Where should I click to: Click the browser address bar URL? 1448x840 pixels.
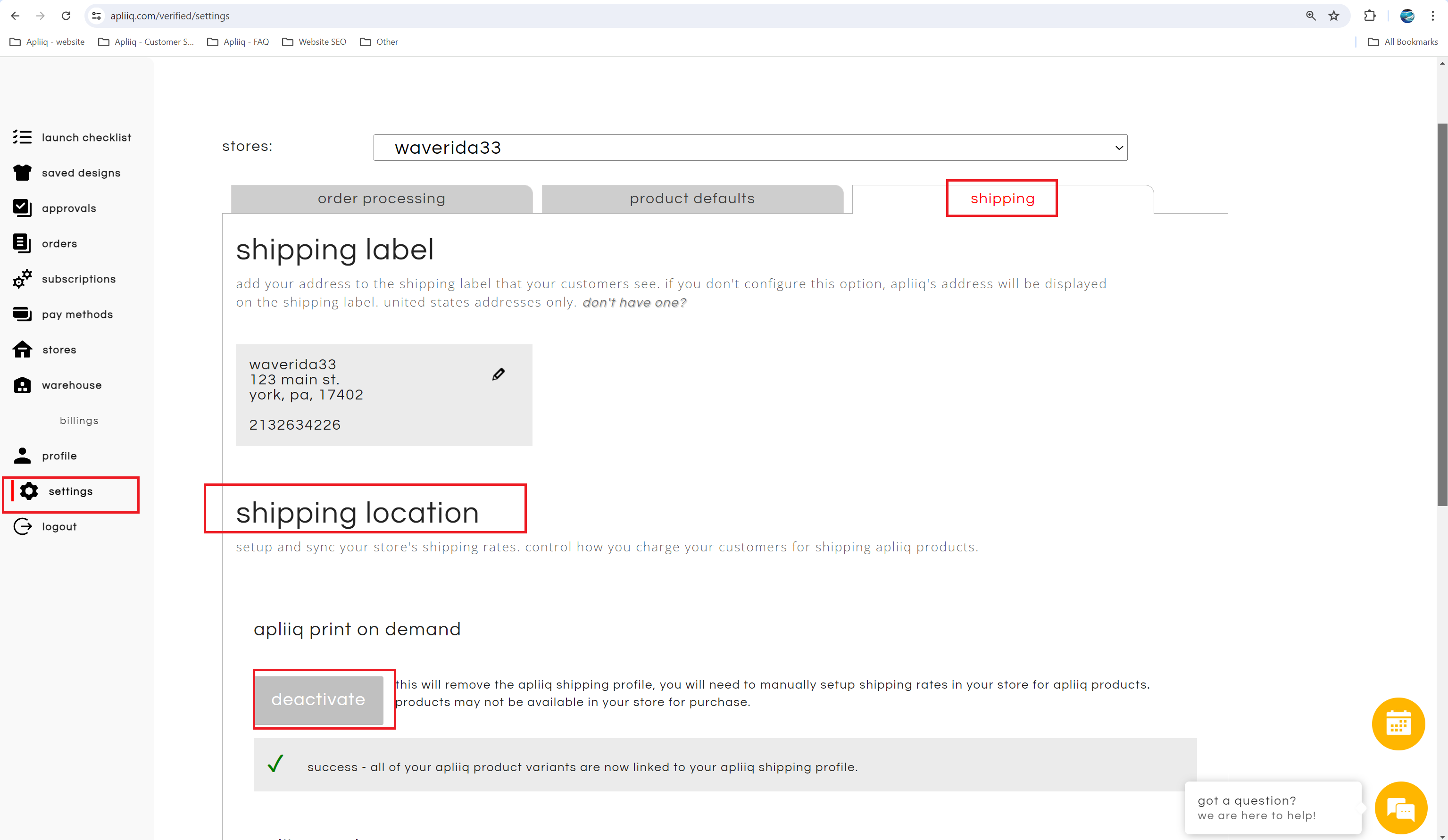tap(170, 16)
